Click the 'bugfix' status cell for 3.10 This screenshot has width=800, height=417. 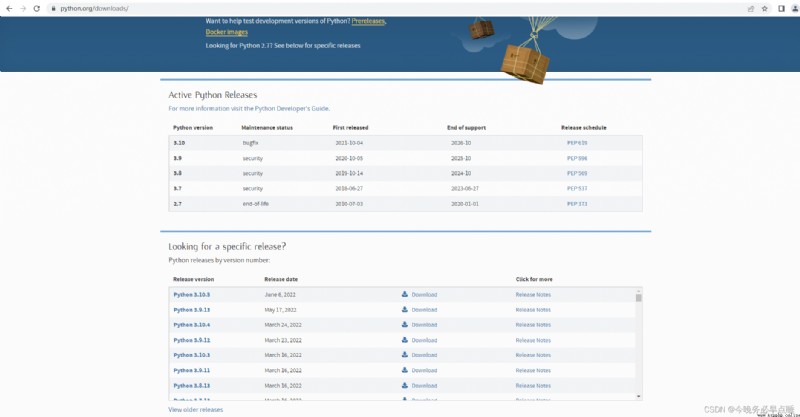(x=251, y=143)
